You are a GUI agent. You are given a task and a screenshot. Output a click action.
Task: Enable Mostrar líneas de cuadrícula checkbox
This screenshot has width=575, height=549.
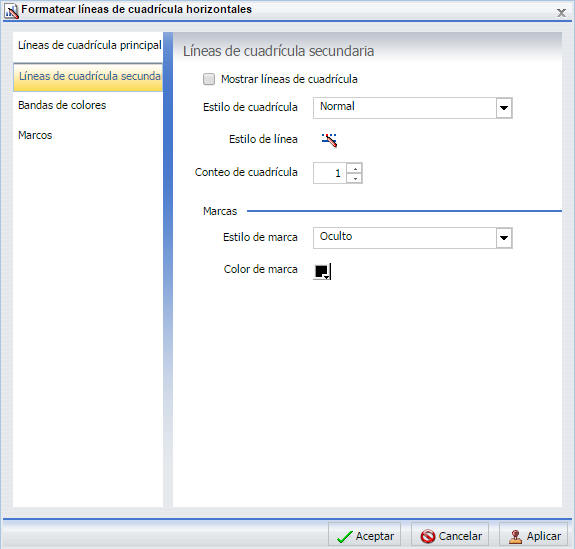pos(209,79)
